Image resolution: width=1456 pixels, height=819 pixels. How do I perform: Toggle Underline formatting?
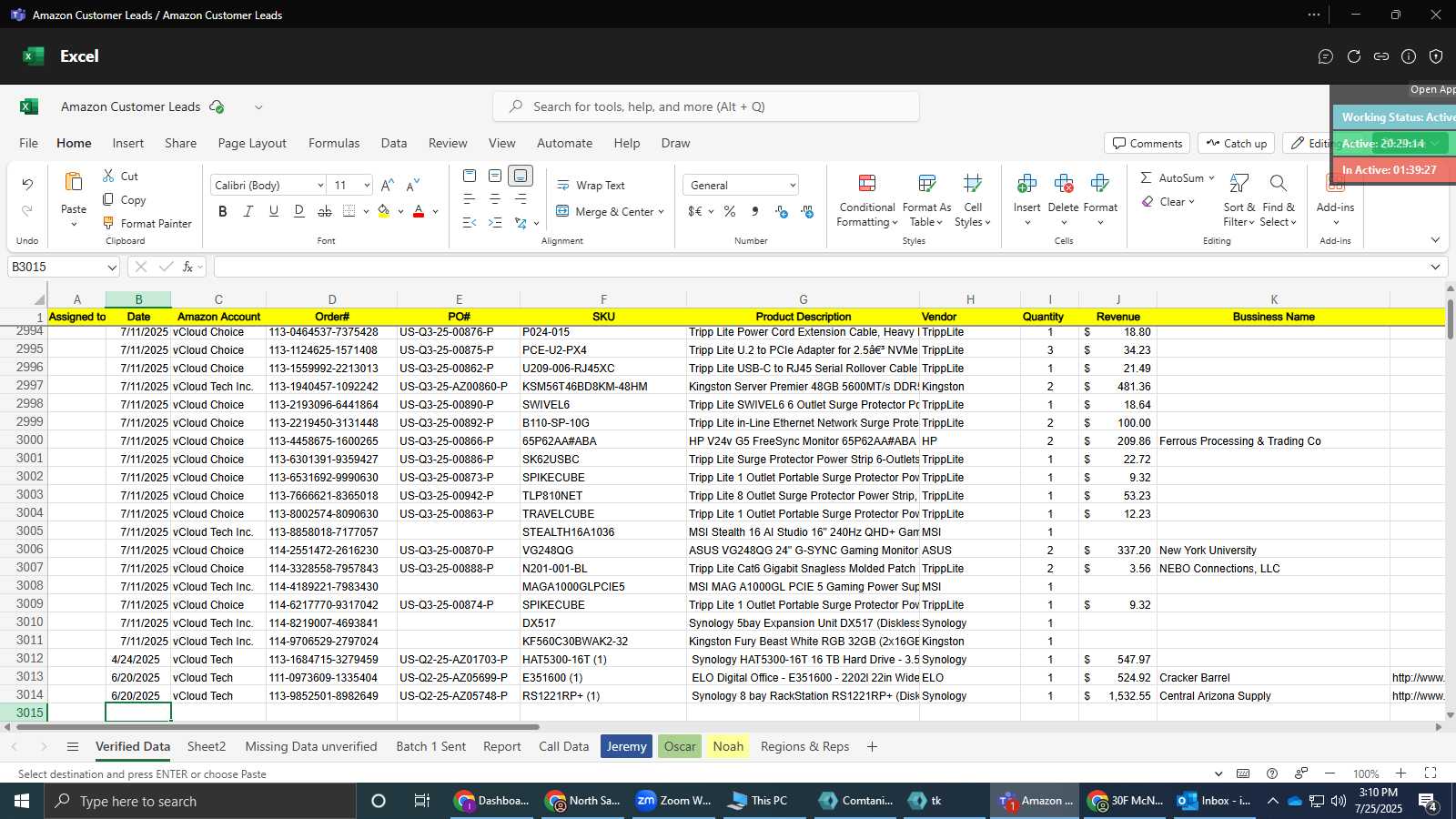[273, 211]
